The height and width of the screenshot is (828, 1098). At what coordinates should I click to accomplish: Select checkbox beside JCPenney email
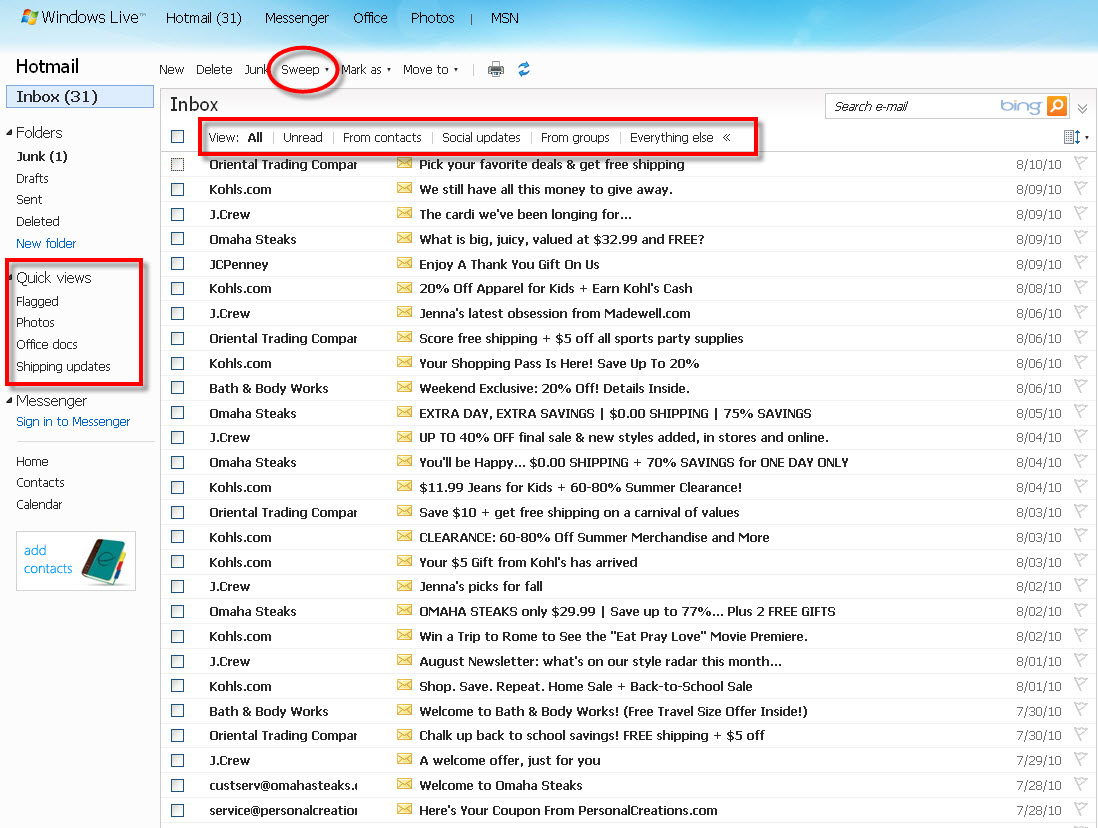[178, 264]
